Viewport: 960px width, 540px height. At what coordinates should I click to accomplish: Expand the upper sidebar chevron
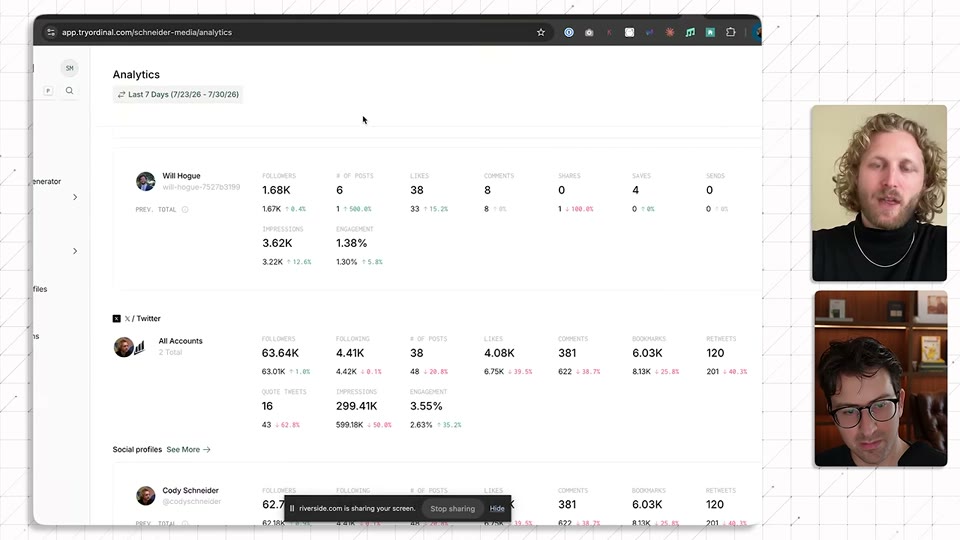coord(75,197)
